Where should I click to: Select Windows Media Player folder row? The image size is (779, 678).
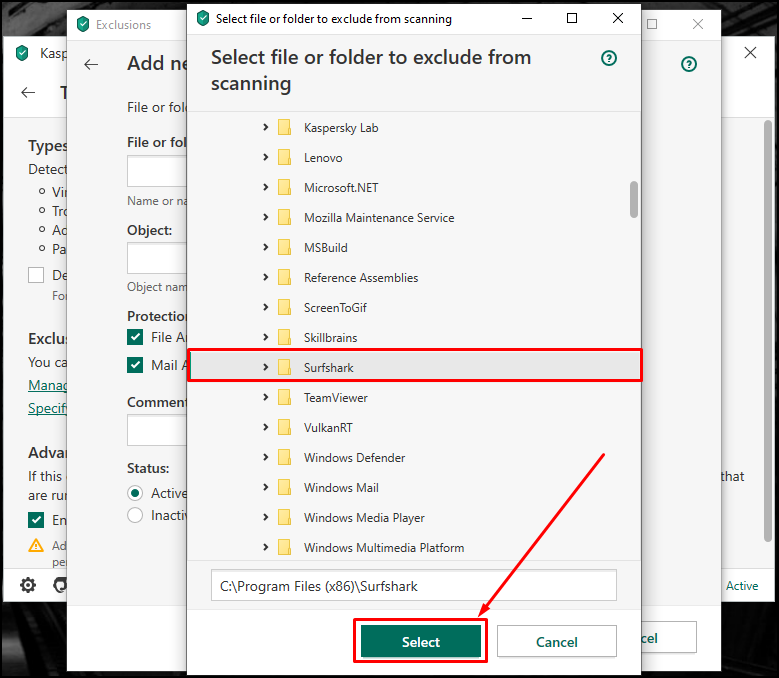(414, 517)
